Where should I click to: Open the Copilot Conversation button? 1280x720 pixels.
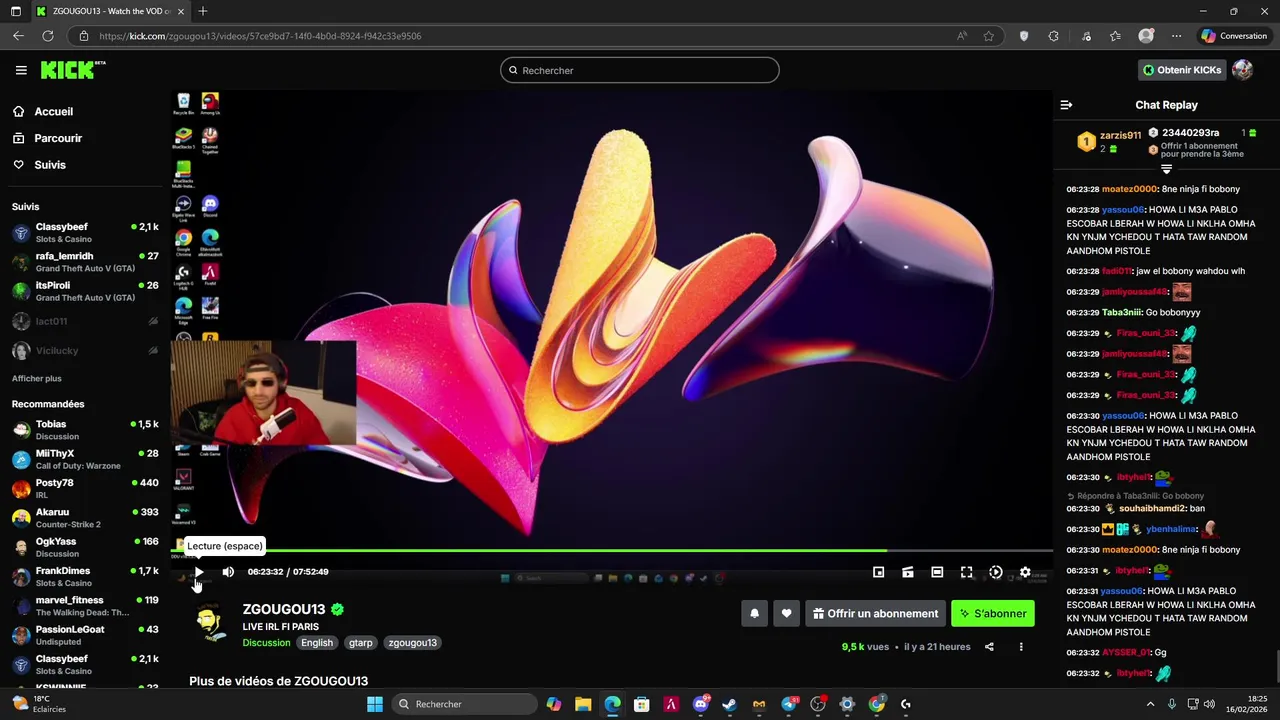[x=1234, y=36]
